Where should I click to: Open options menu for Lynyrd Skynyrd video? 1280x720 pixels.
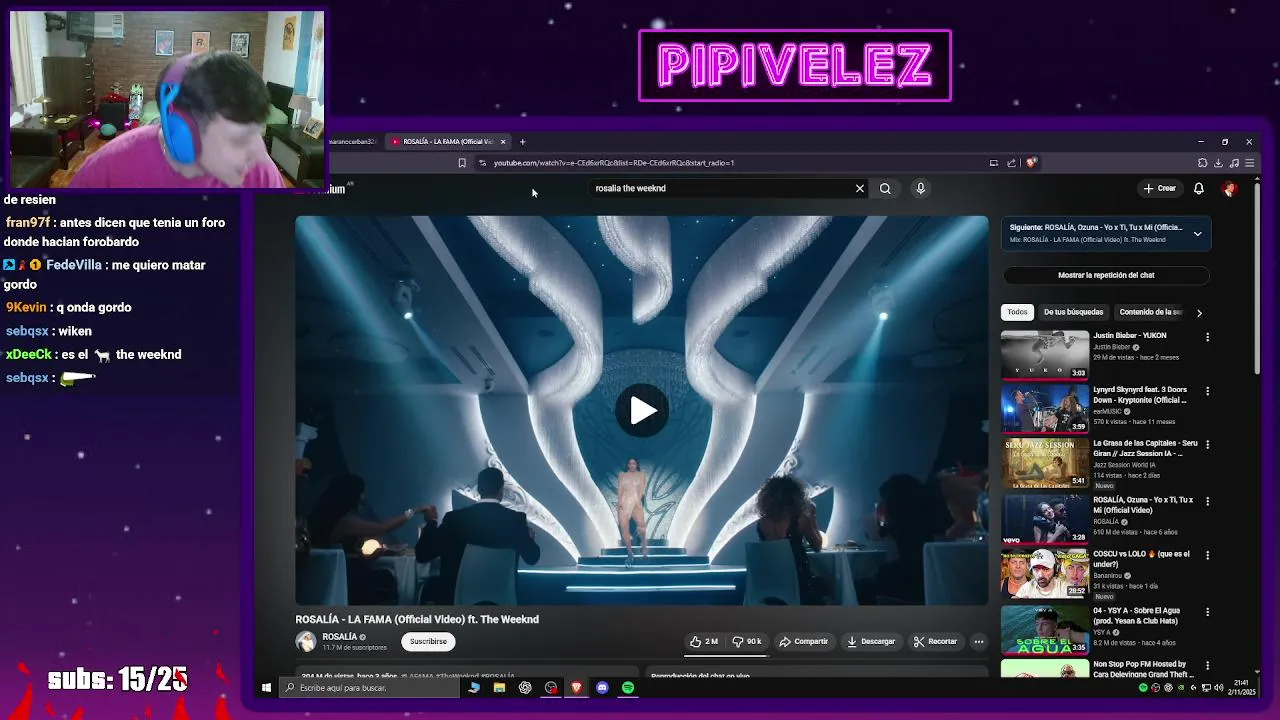[1207, 391]
